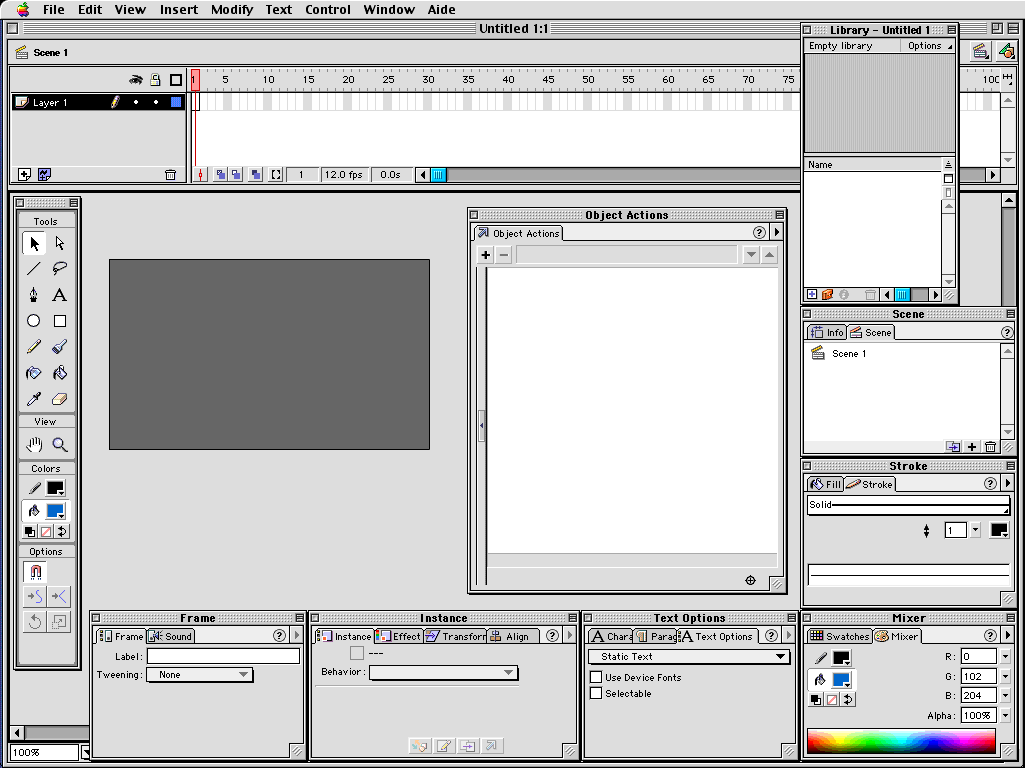Open the Tweening dropdown
This screenshot has height=768, width=1025.
(199, 675)
